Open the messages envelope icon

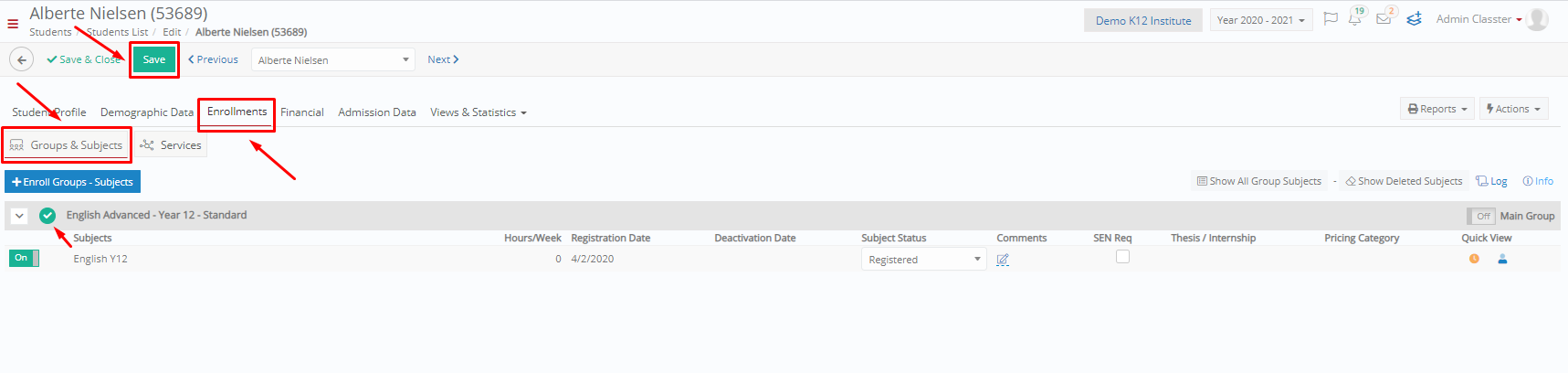click(x=1384, y=19)
